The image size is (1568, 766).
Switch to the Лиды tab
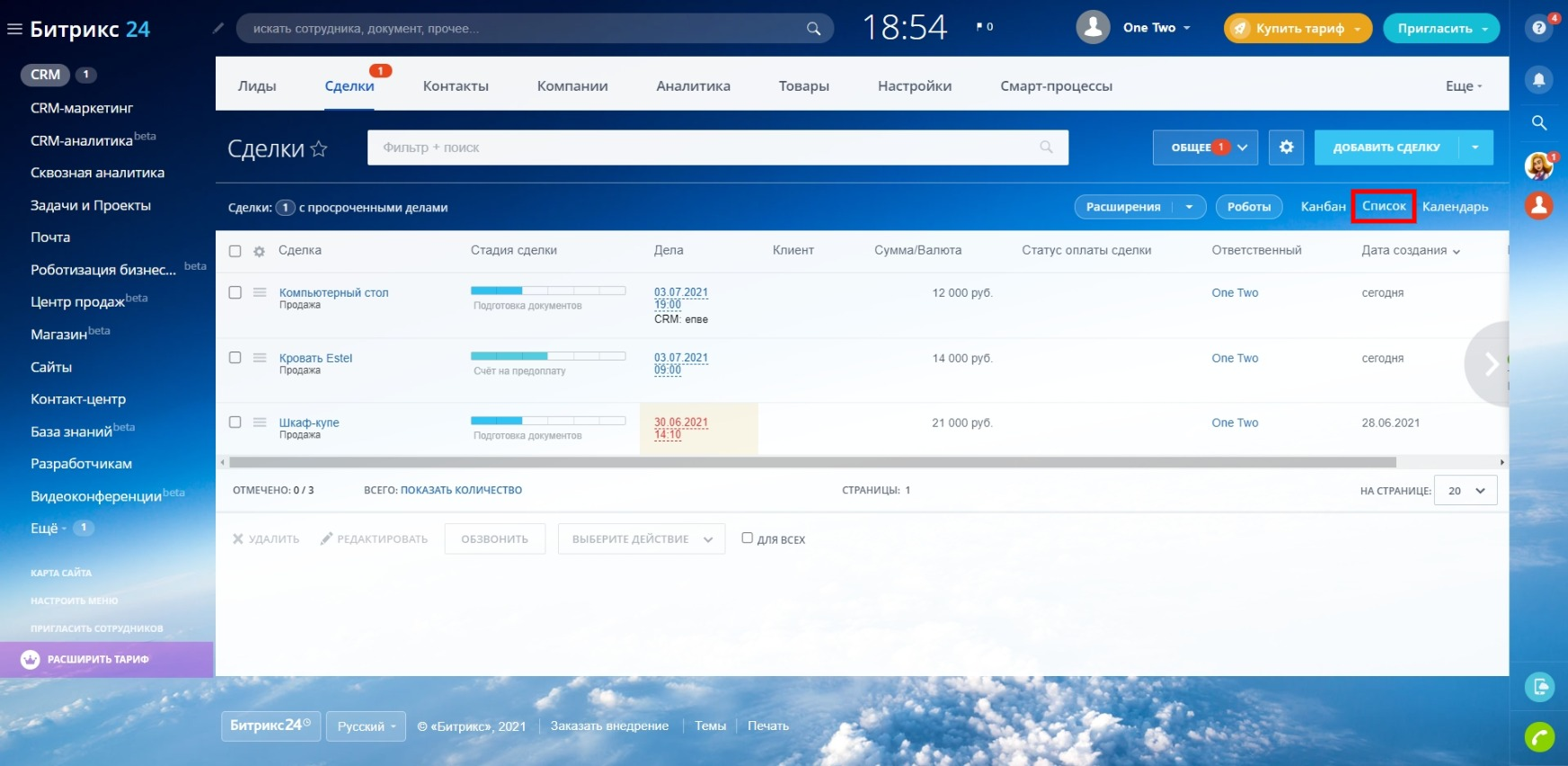(257, 86)
